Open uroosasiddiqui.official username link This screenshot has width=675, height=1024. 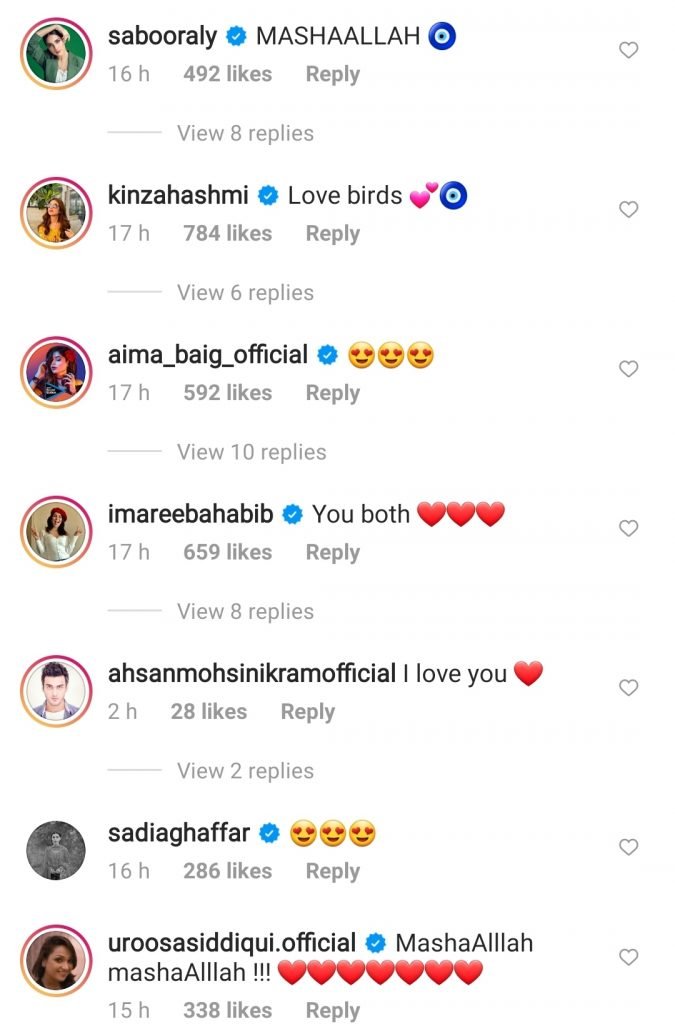(232, 943)
